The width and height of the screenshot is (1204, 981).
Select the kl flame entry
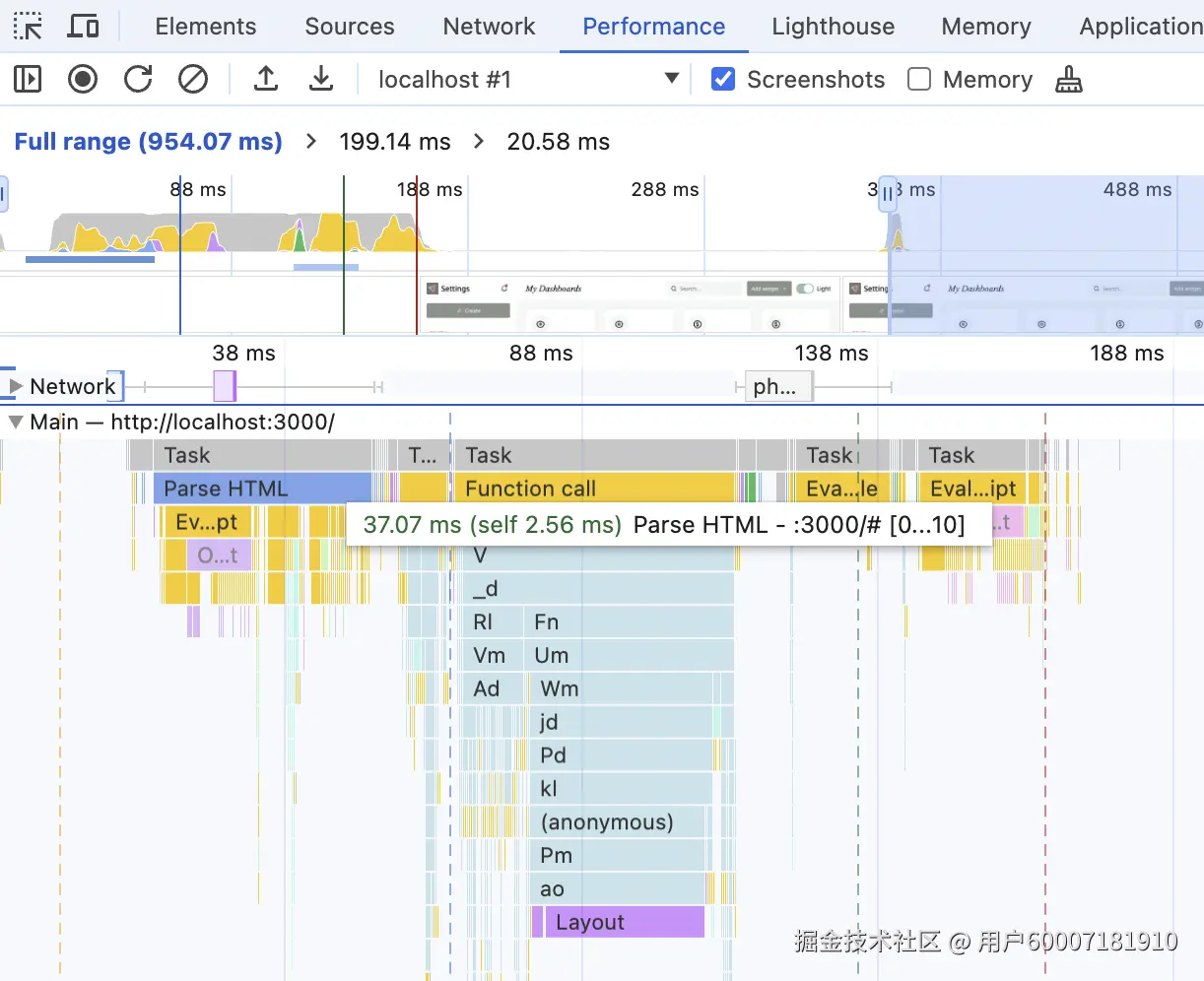(621, 790)
